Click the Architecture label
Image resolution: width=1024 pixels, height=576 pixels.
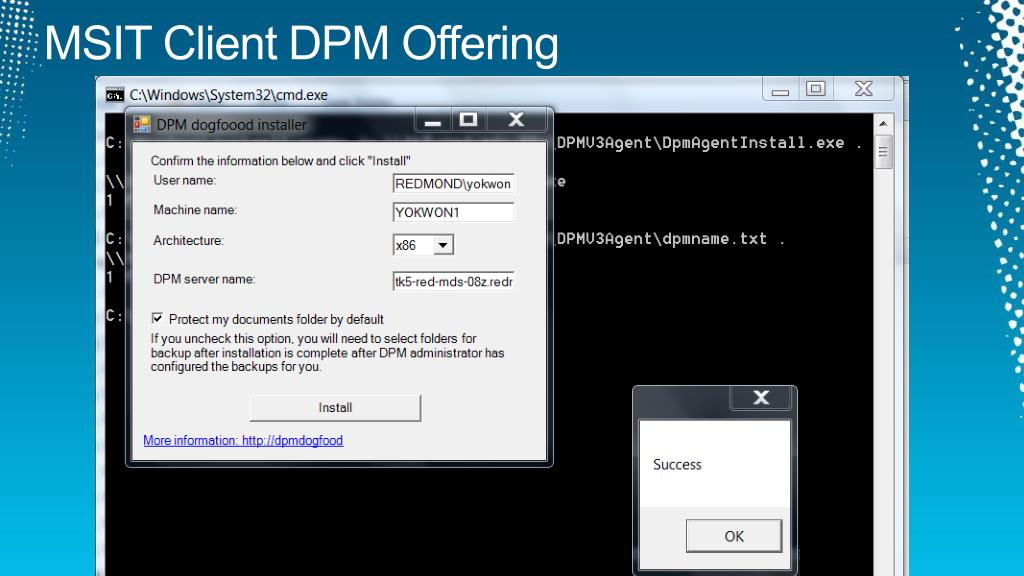[188, 241]
